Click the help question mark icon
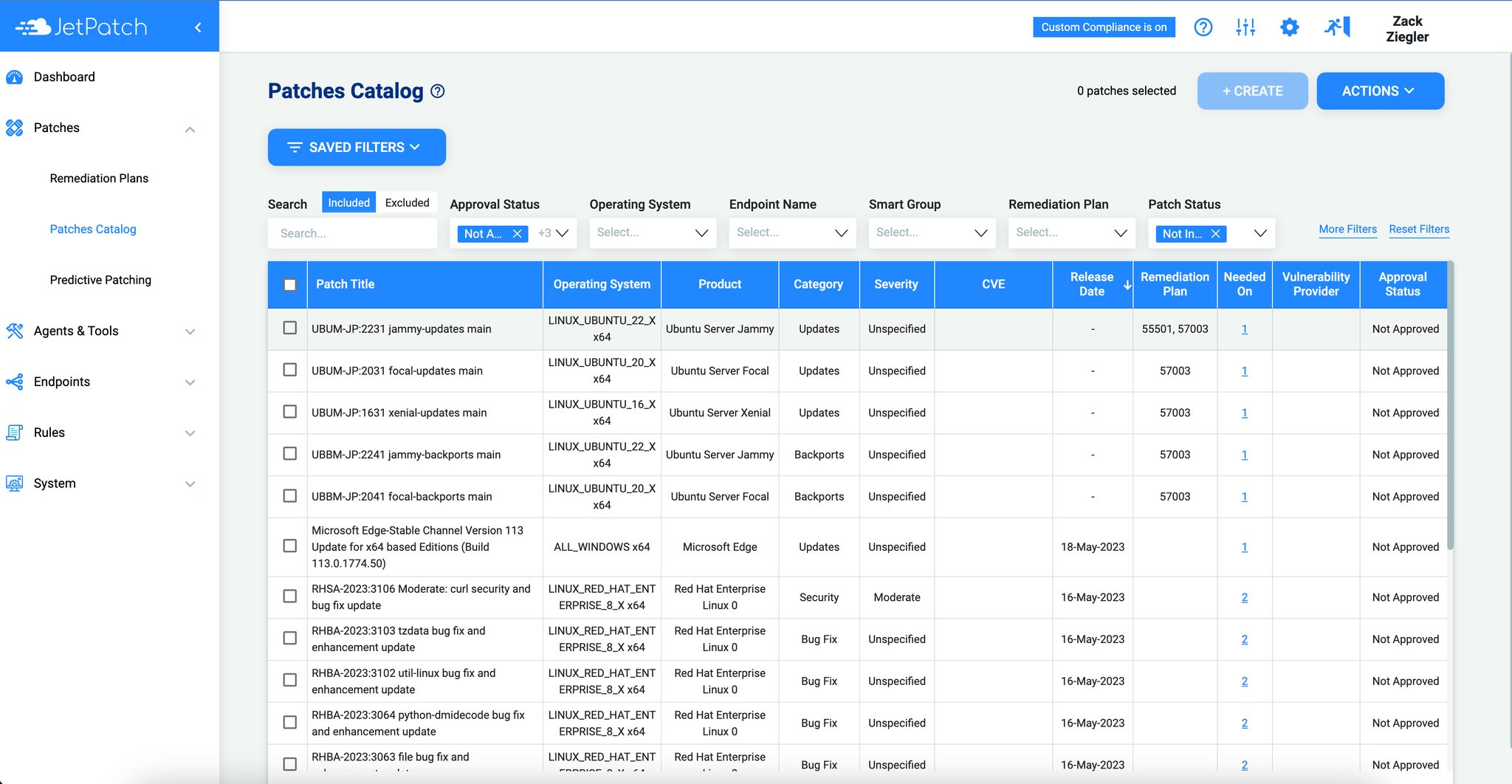This screenshot has height=784, width=1512. [x=1203, y=27]
